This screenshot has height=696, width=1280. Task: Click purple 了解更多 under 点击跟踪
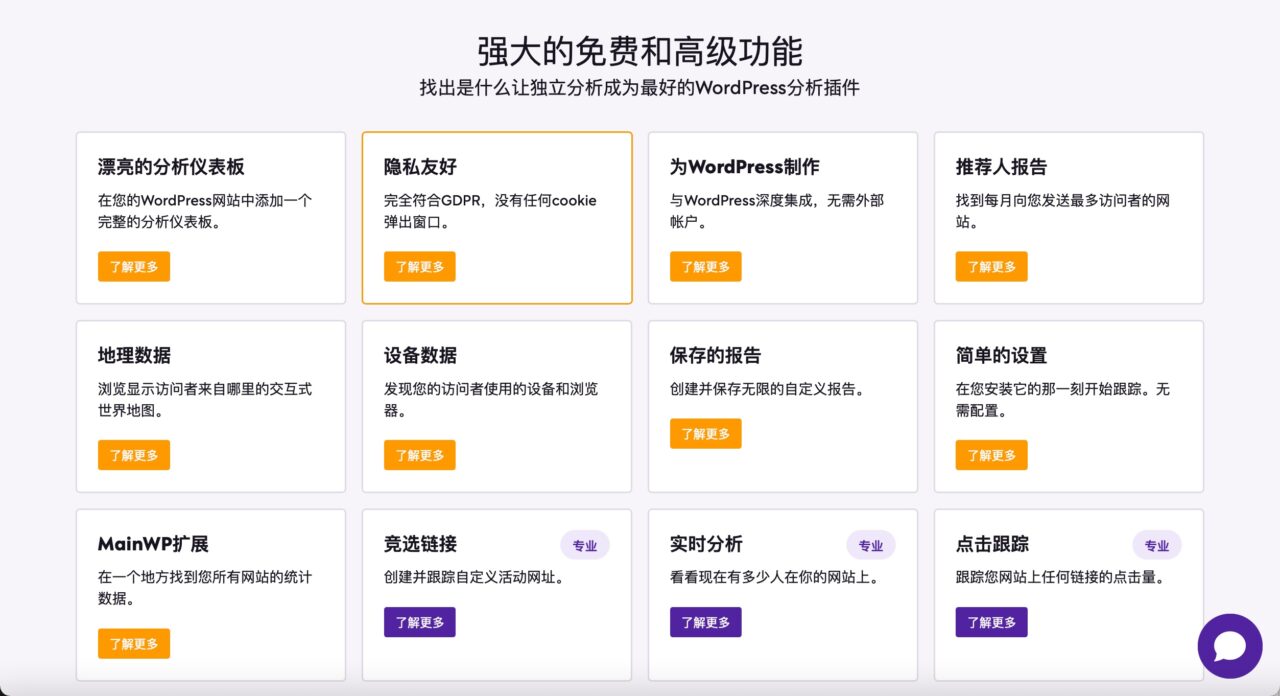pos(992,622)
